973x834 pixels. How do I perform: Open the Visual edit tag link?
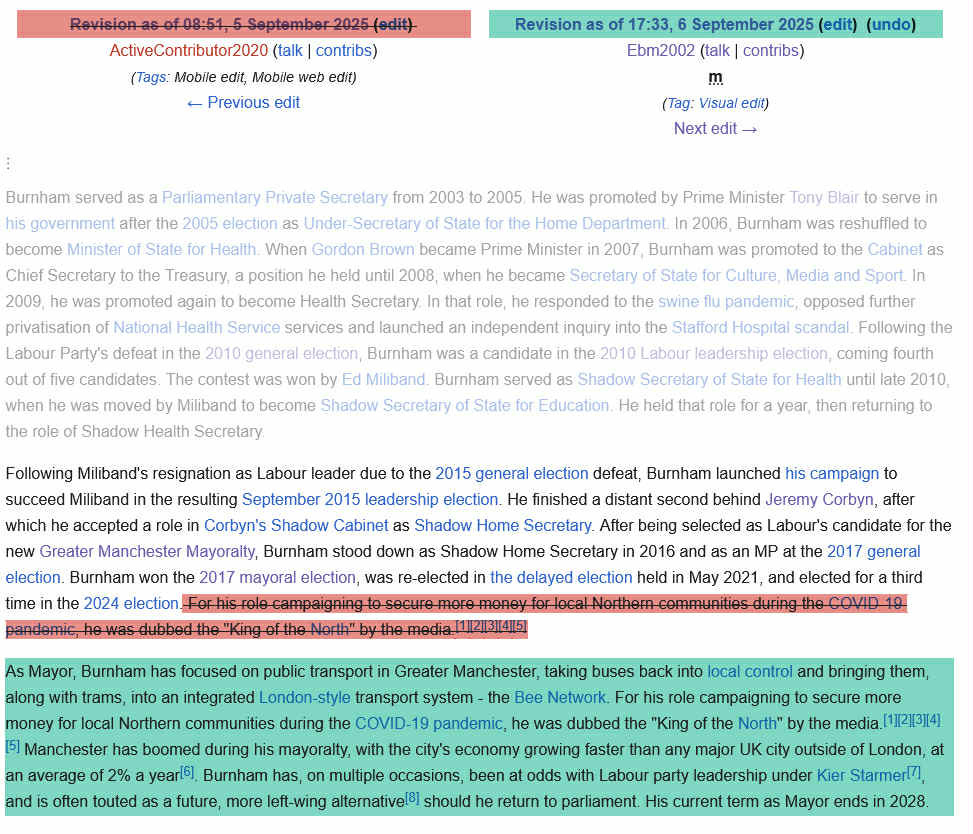[732, 103]
